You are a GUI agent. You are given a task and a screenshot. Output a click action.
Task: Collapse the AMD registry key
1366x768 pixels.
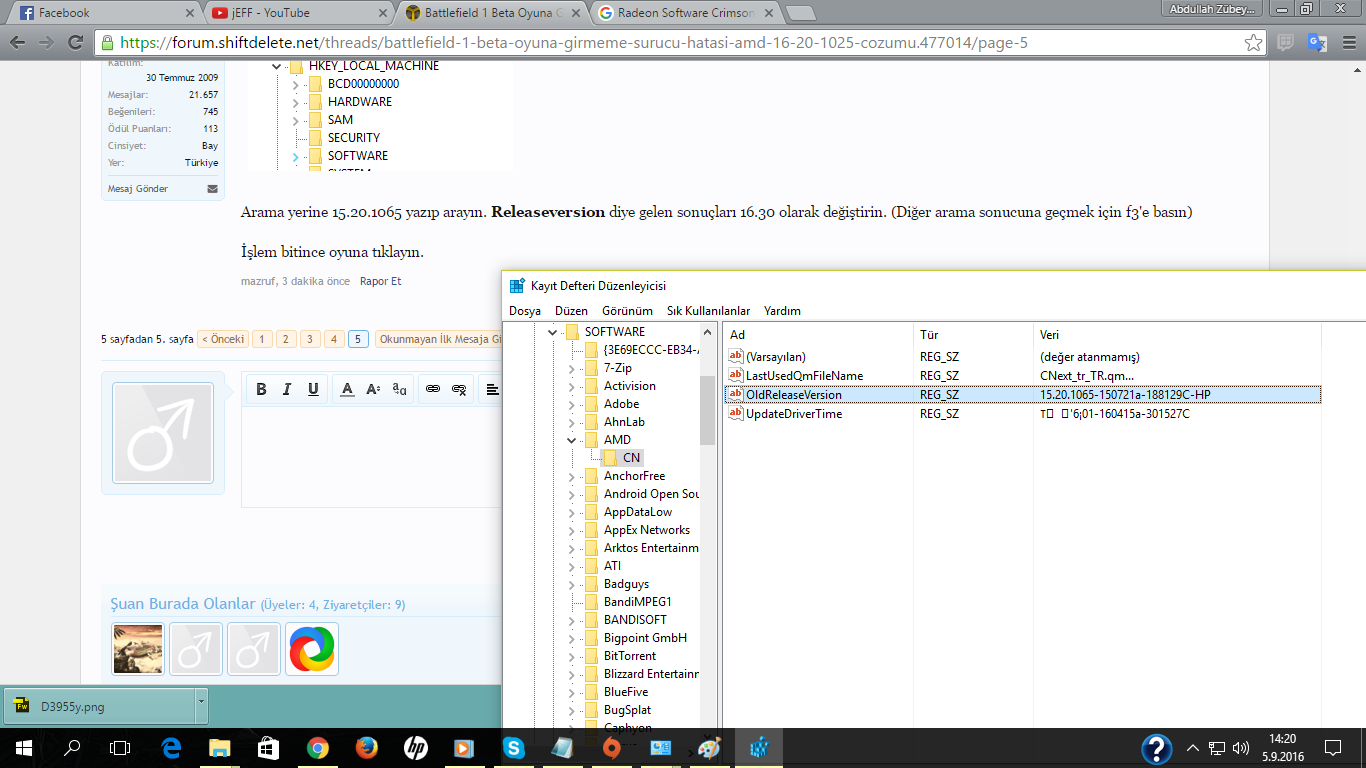[x=571, y=440]
